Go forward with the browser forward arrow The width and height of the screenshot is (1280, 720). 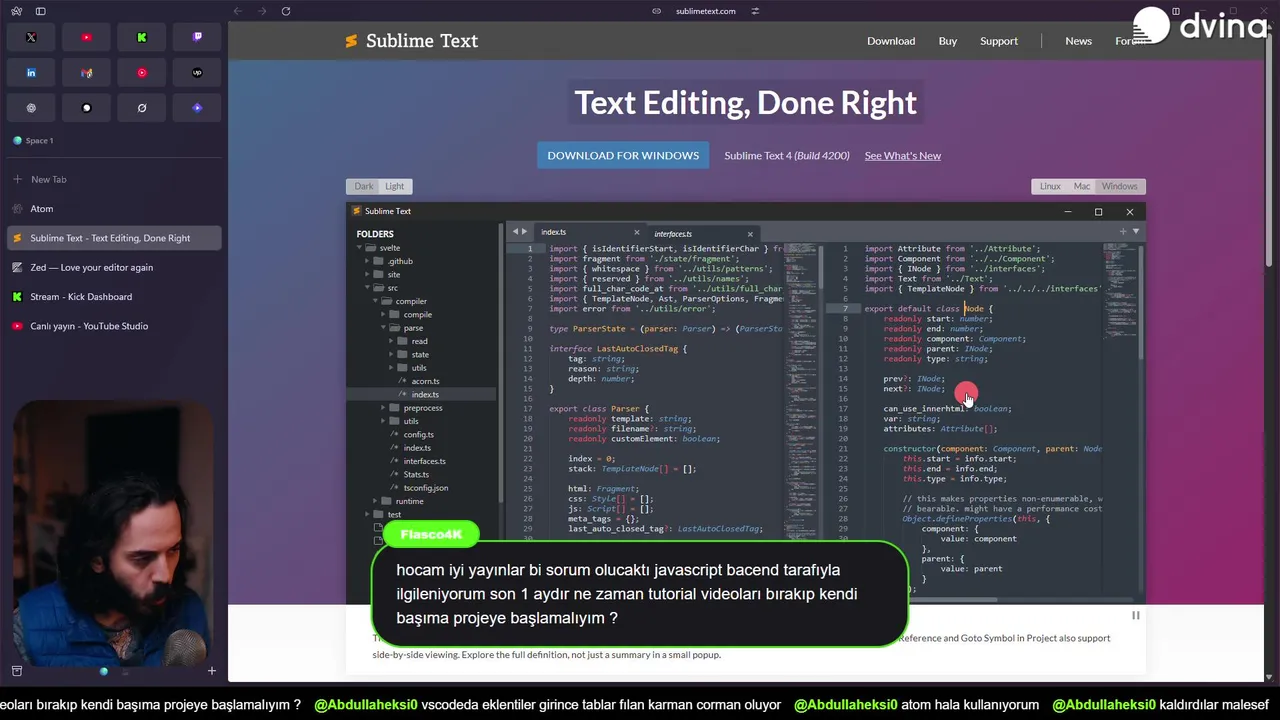(261, 11)
